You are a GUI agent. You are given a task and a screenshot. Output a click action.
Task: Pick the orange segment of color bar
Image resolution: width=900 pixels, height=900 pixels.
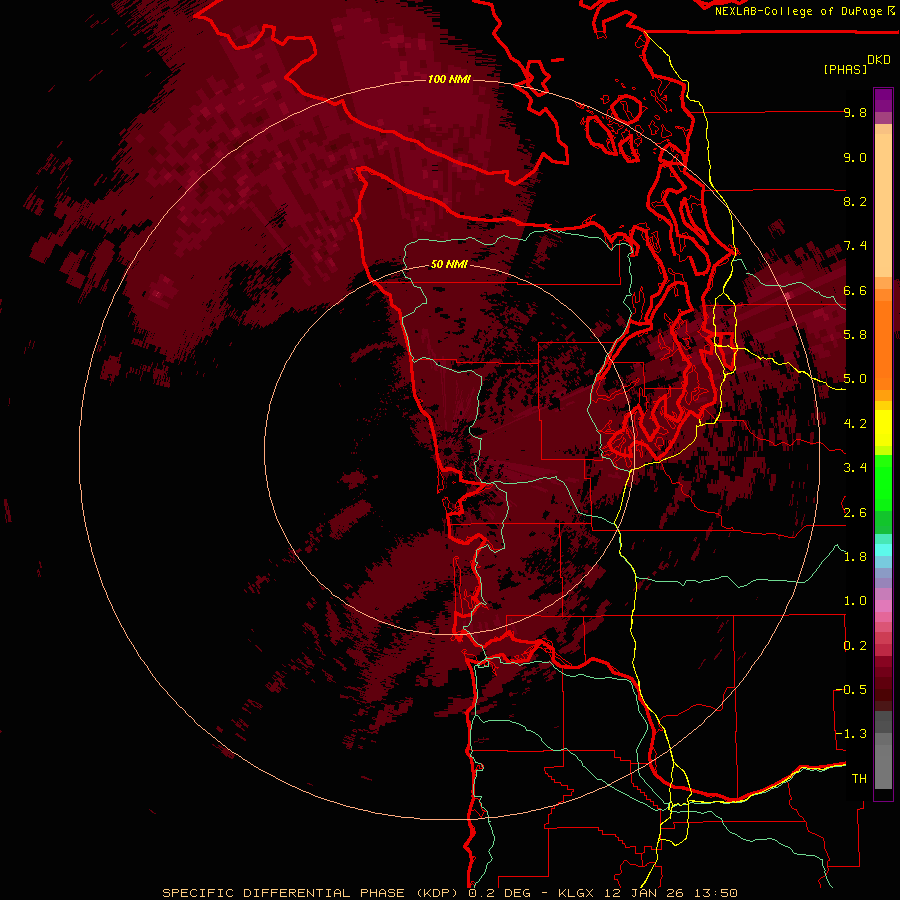[883, 344]
